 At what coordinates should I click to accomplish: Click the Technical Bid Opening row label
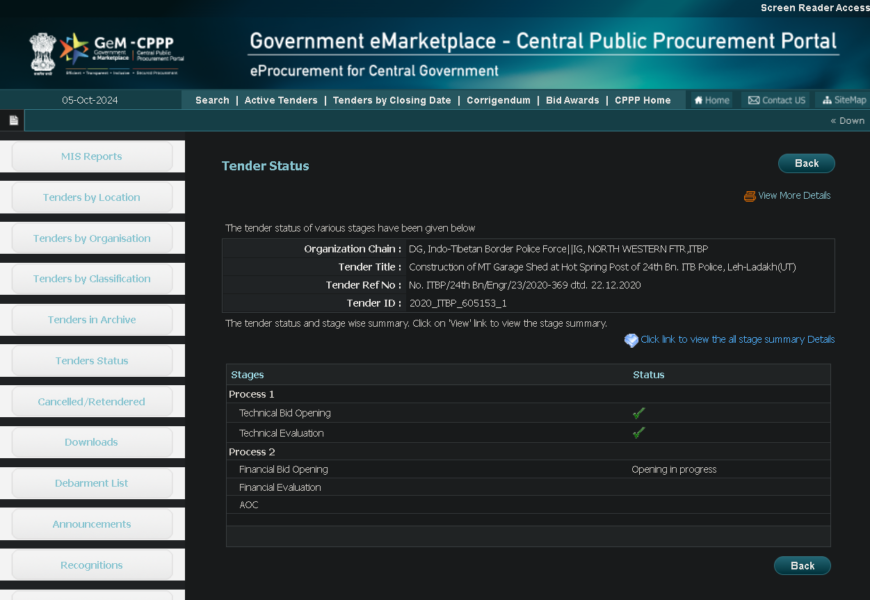(x=285, y=414)
